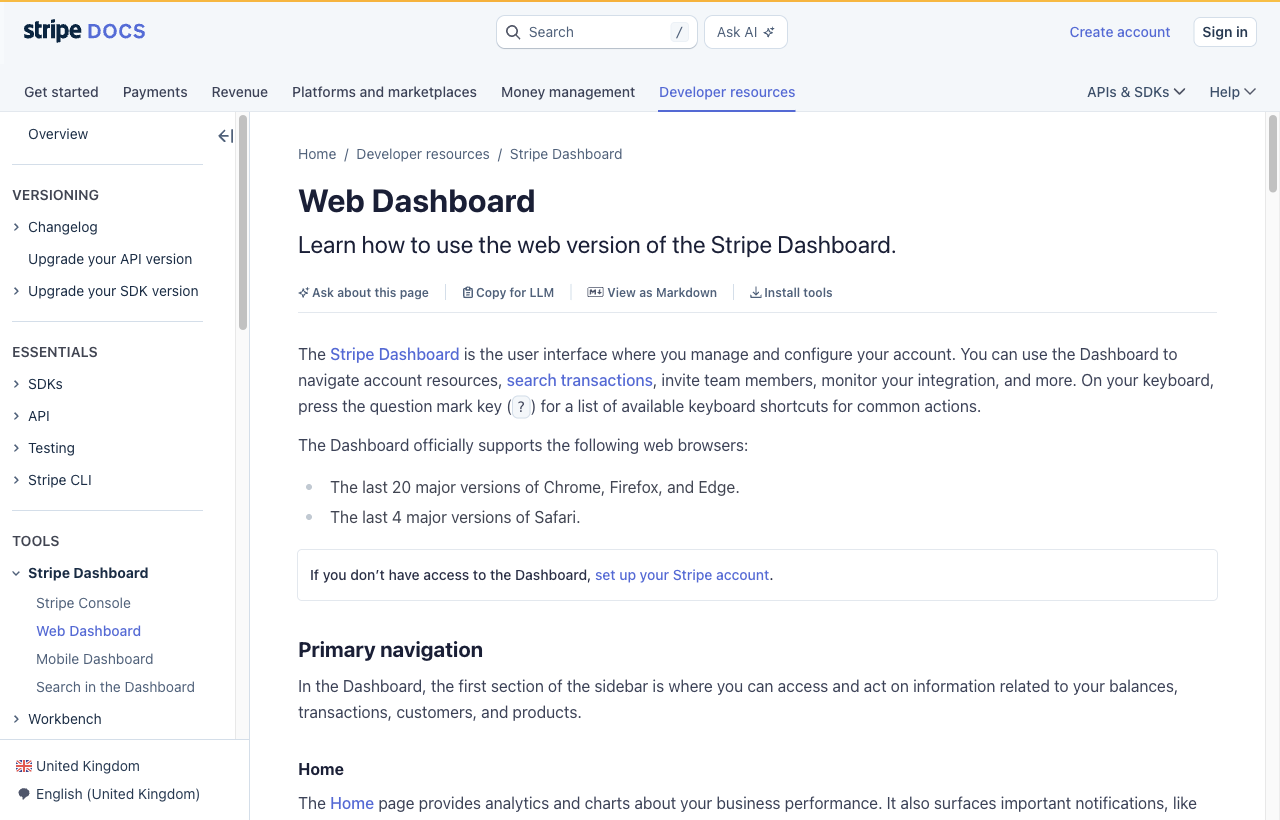Open Help dropdown menu

click(1232, 92)
